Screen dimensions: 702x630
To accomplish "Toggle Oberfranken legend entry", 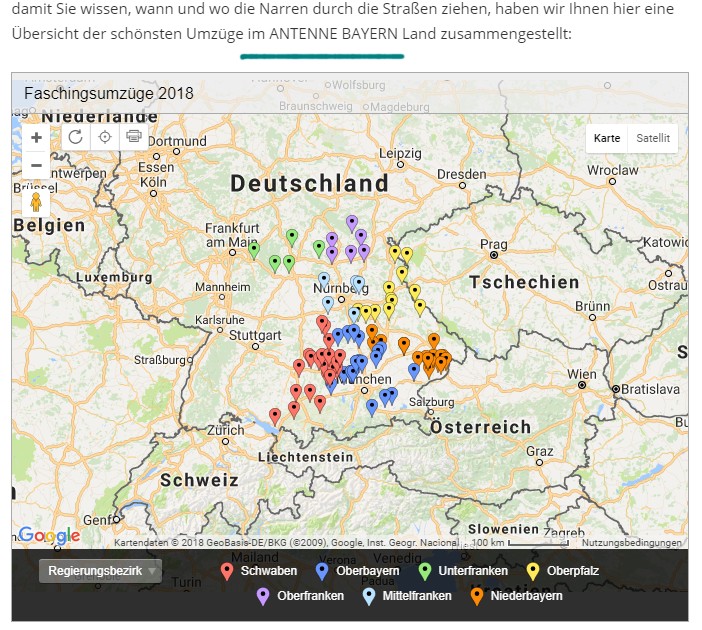I will [300, 596].
